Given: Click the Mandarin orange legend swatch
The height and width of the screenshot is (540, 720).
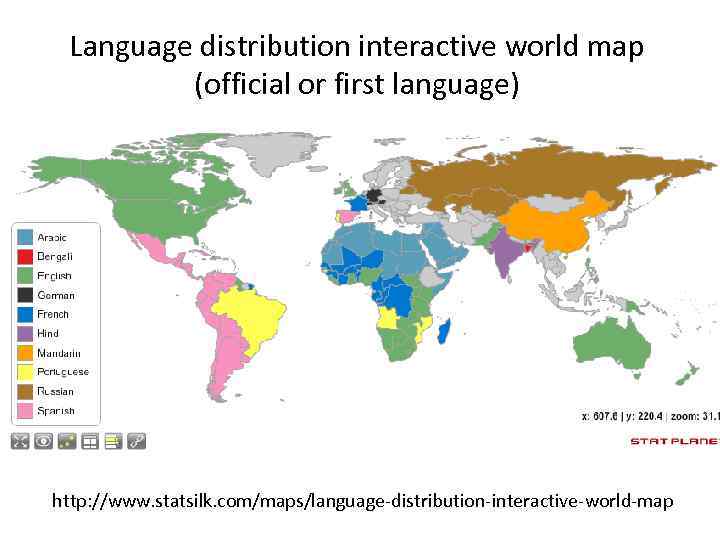Looking at the screenshot, I should tap(25, 353).
